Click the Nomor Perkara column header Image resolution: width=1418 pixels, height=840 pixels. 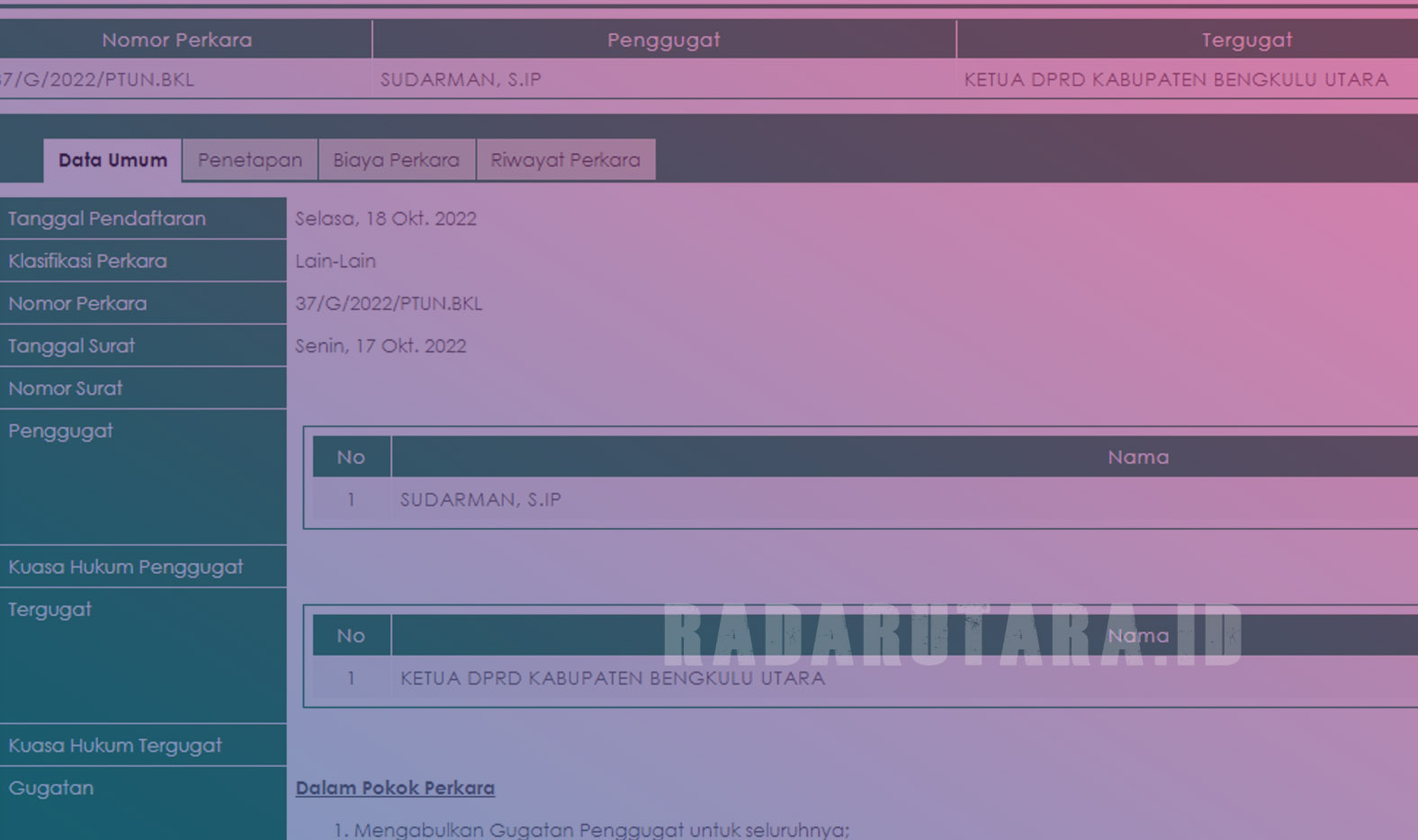(x=177, y=40)
